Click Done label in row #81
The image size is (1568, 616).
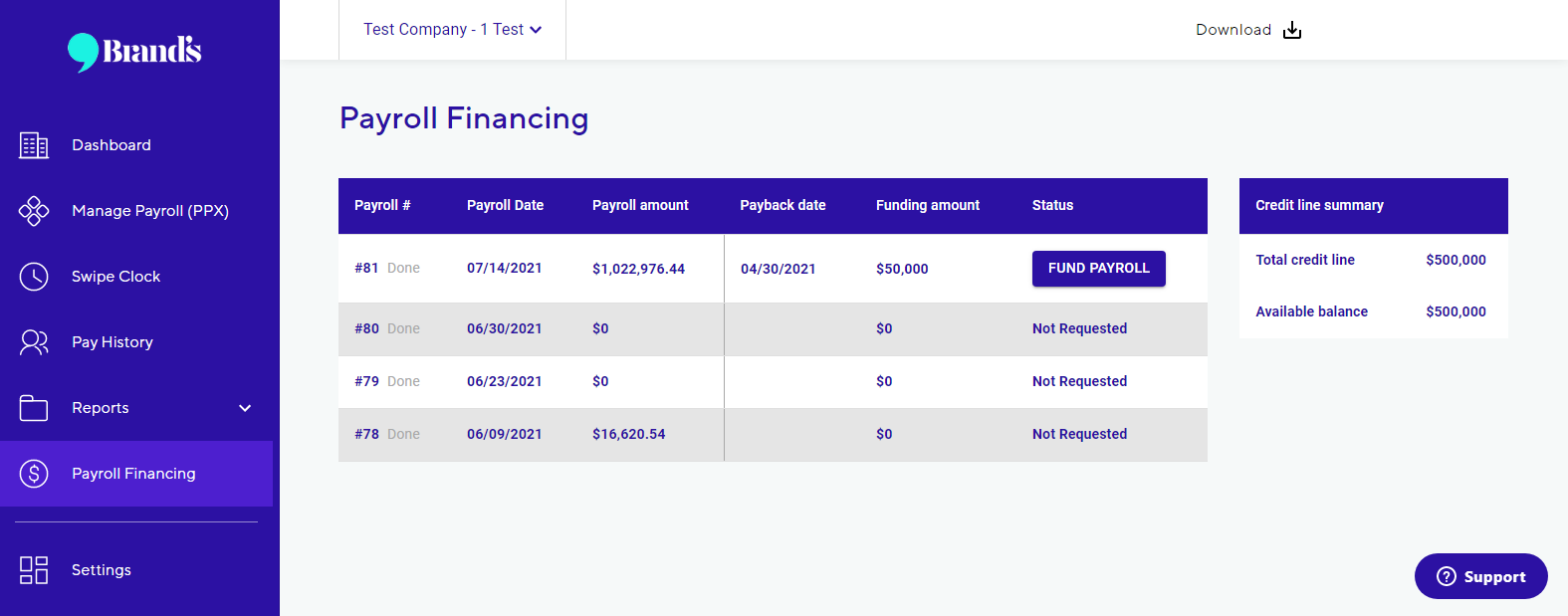403,268
